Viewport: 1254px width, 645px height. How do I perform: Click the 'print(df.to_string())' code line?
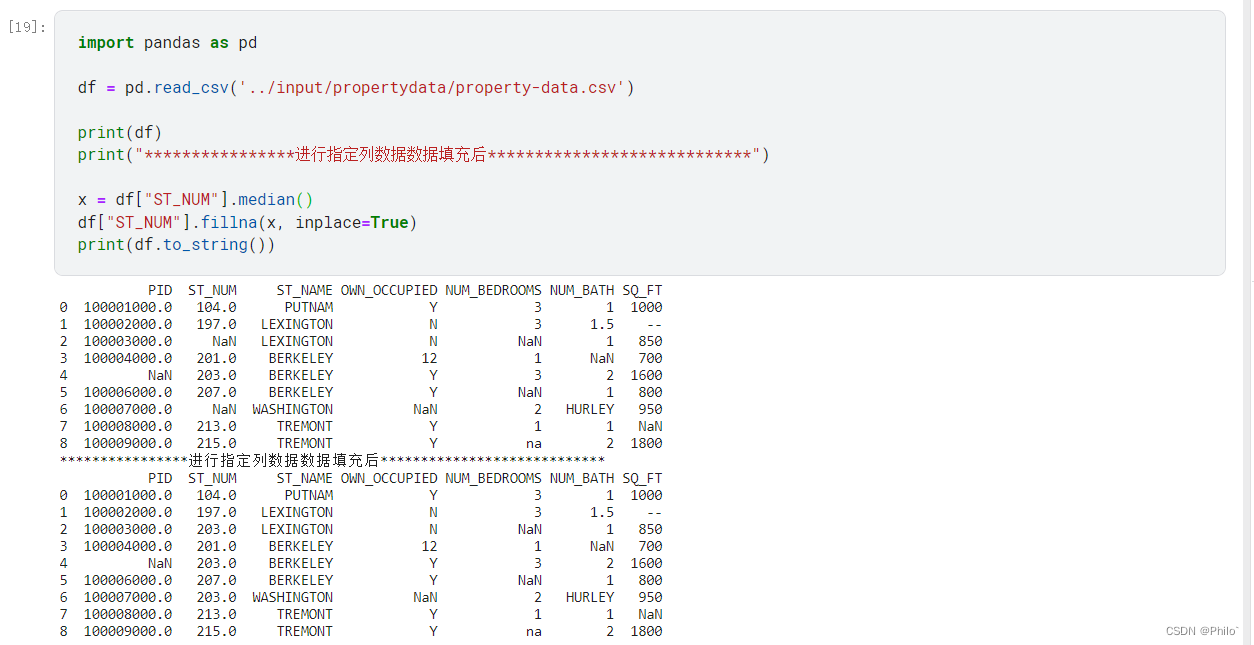click(176, 245)
